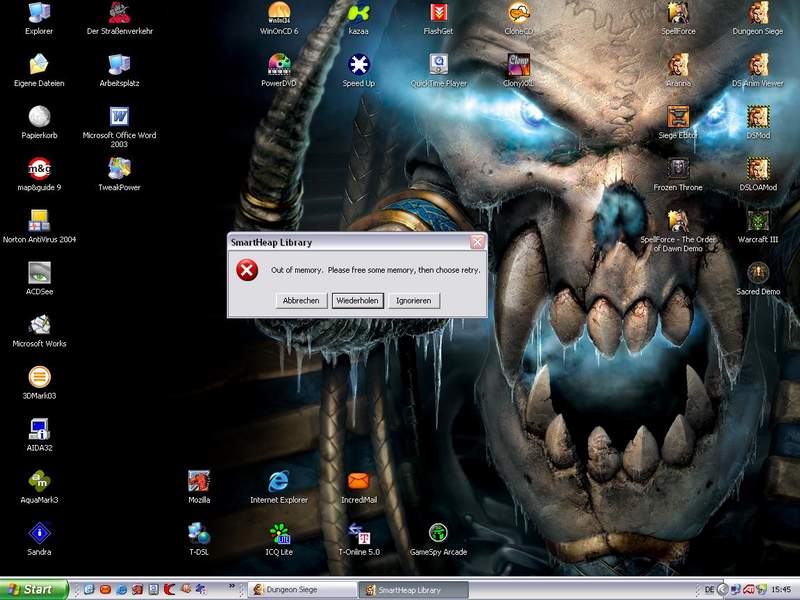800x600 pixels.
Task: Open the Warcraft III shortcut
Action: click(758, 221)
